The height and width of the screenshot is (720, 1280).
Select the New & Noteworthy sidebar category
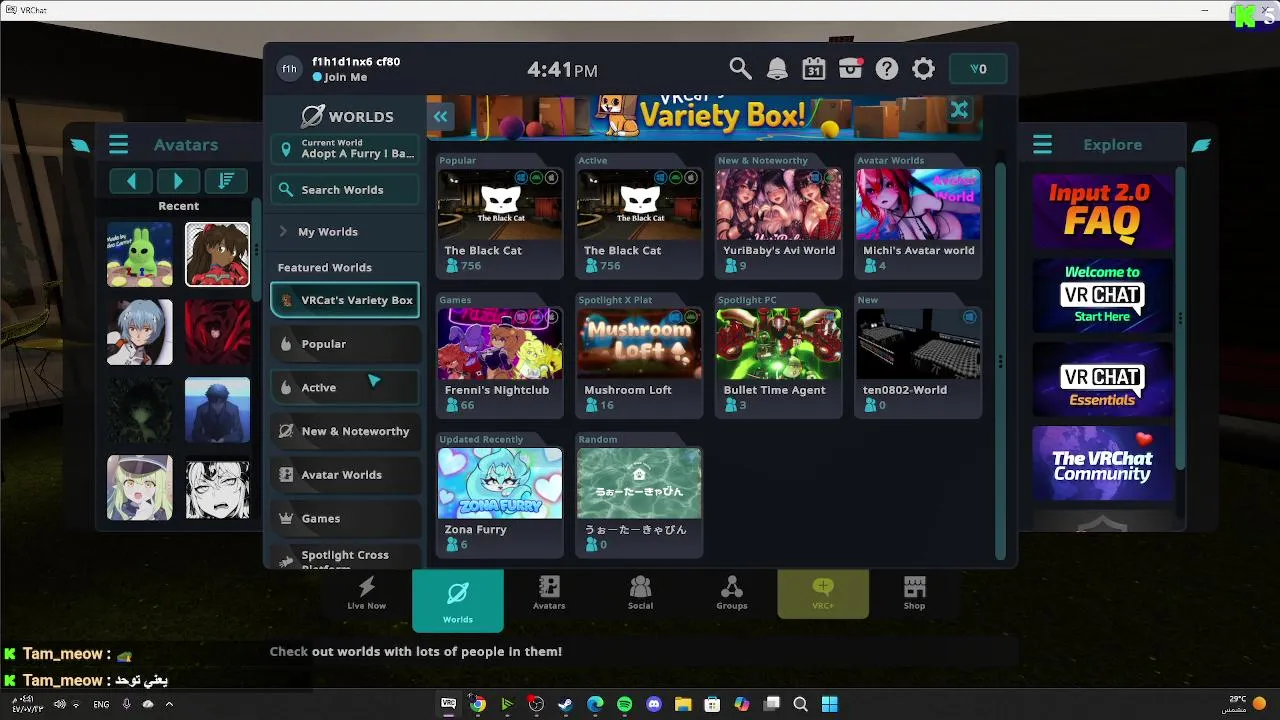click(345, 431)
